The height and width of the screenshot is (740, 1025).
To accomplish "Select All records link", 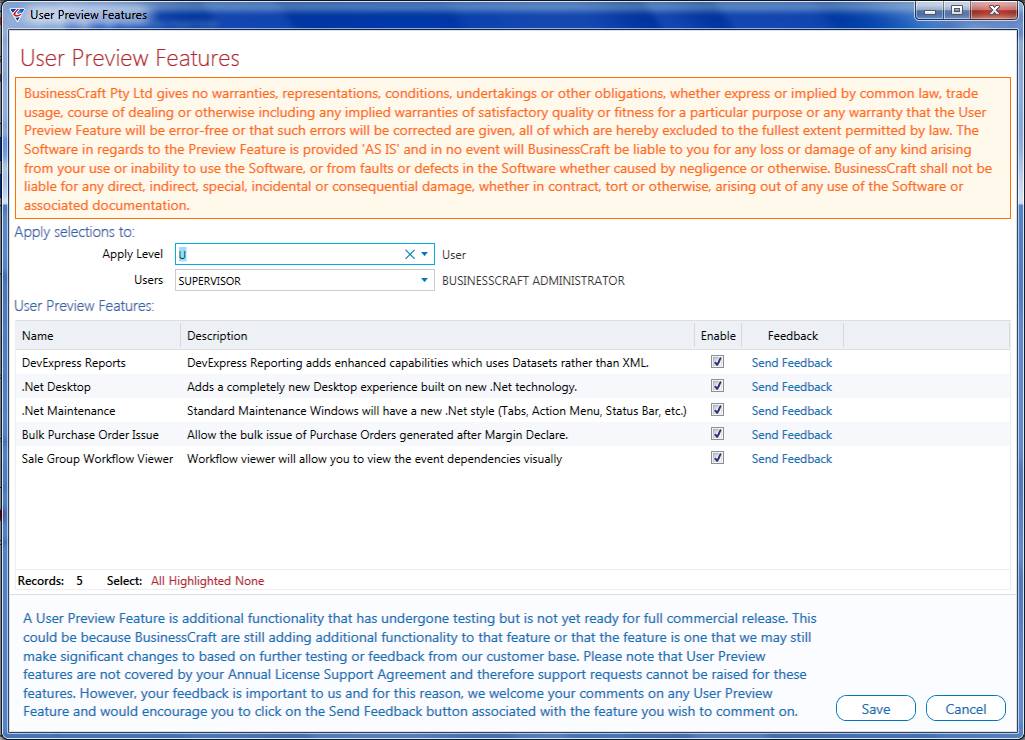I will click(158, 580).
